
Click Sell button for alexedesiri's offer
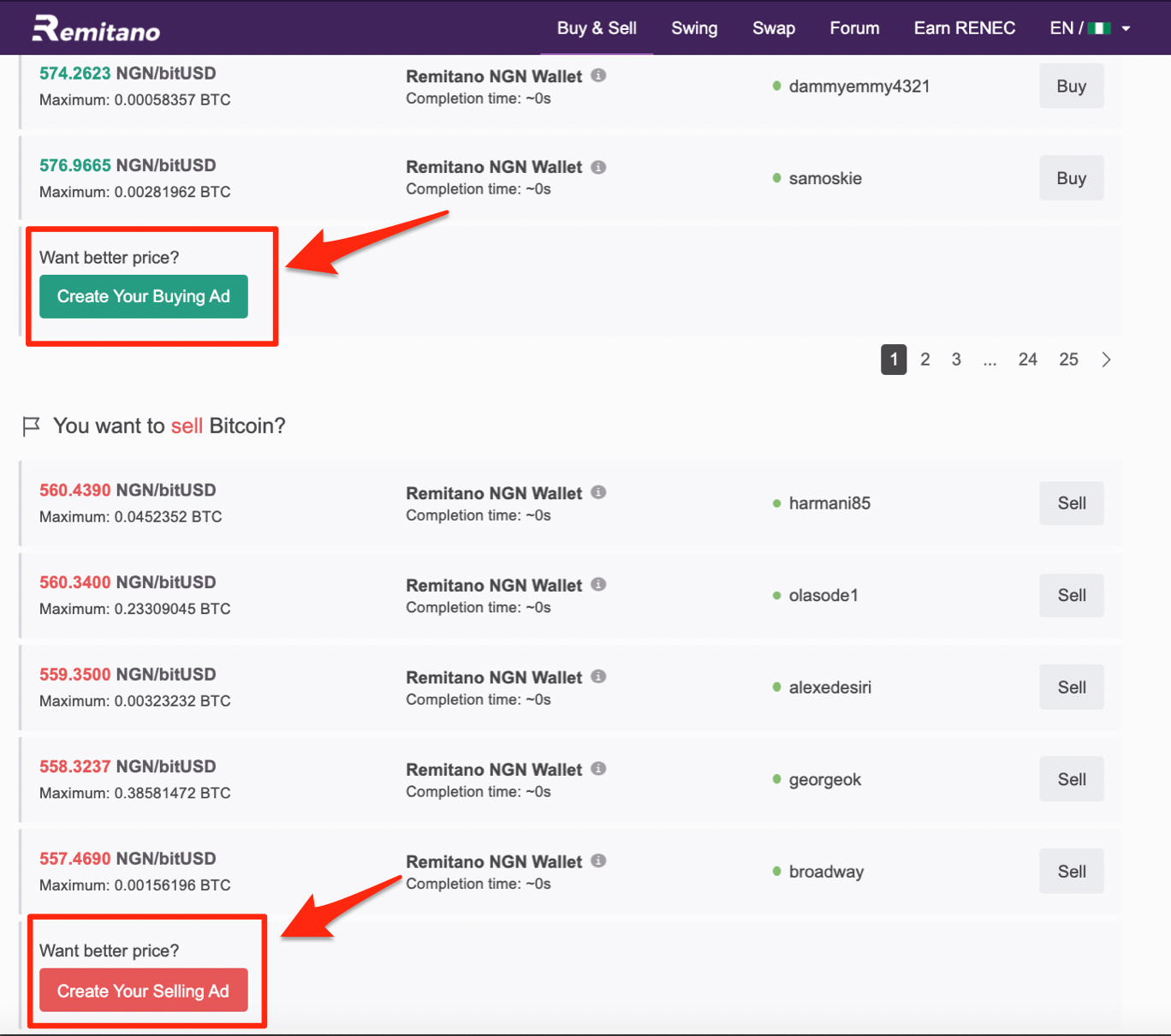click(1072, 688)
